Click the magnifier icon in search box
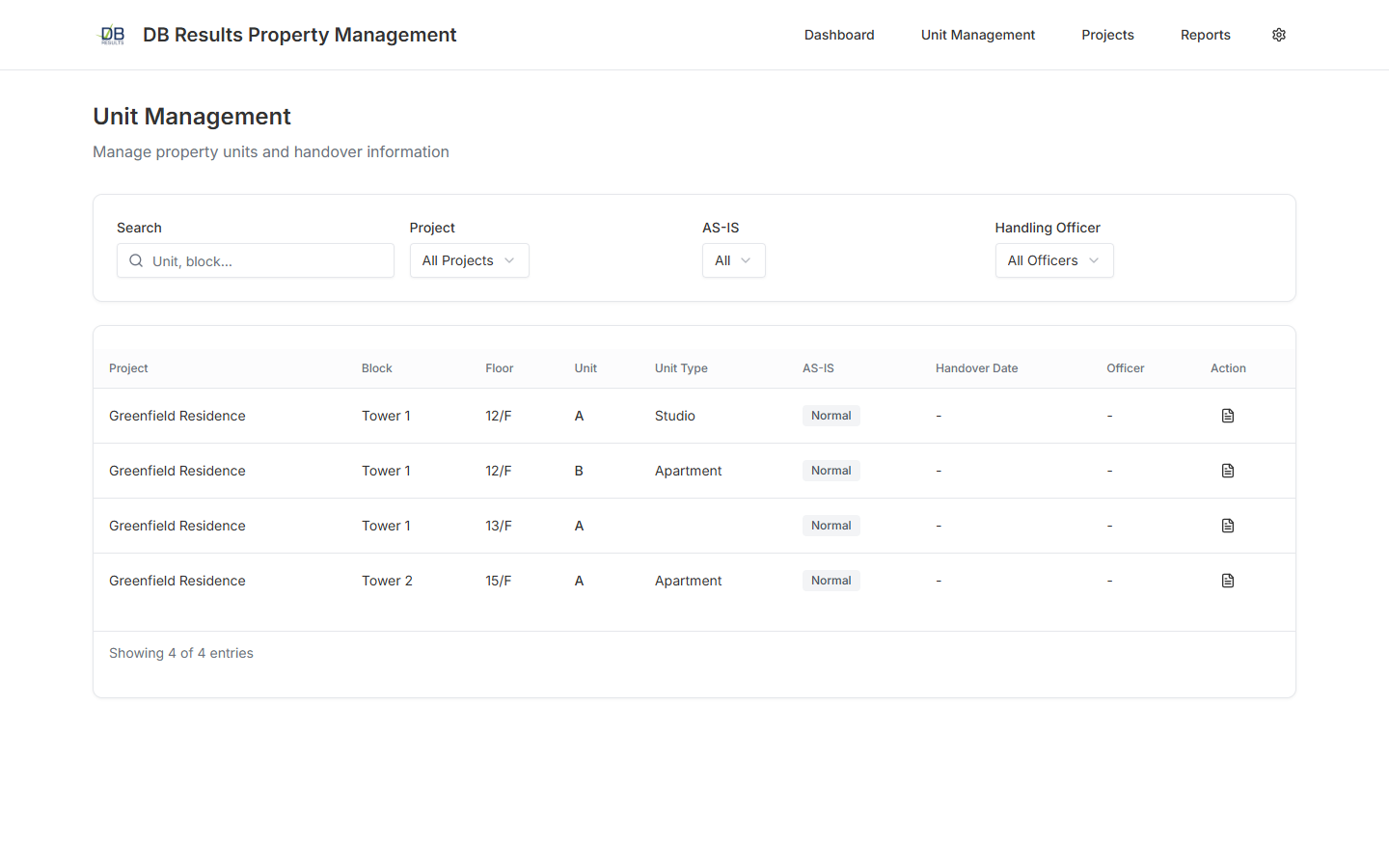The image size is (1389, 868). pyautogui.click(x=136, y=260)
